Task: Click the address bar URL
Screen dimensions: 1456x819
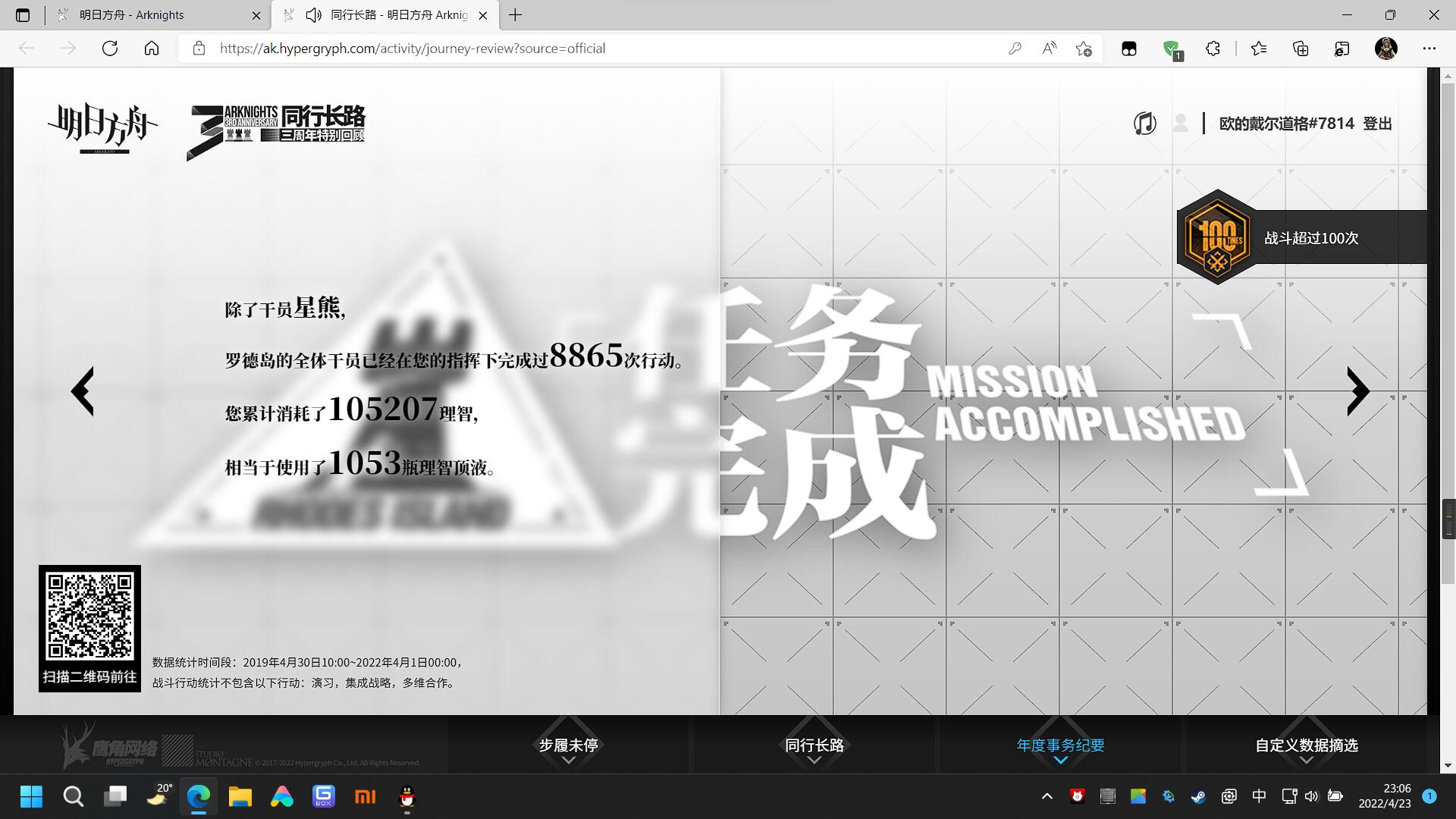Action: [413, 49]
